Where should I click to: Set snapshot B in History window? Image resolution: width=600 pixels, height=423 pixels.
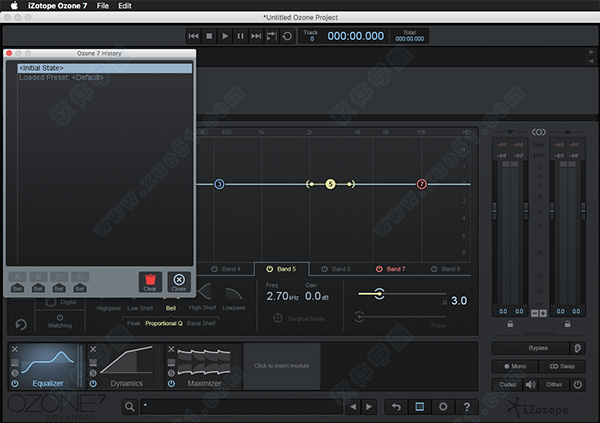pos(38,288)
